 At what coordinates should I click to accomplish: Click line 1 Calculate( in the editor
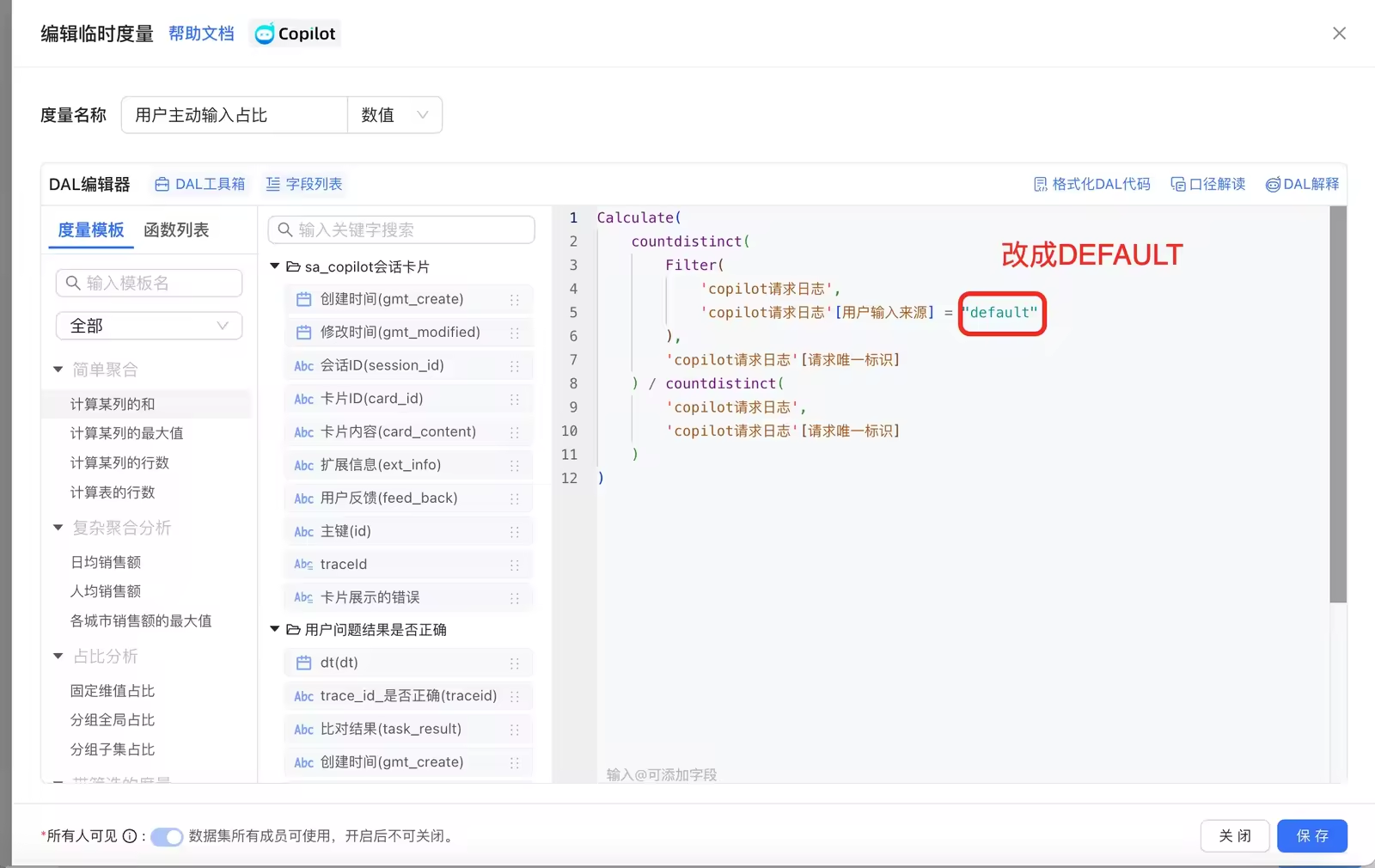click(639, 217)
